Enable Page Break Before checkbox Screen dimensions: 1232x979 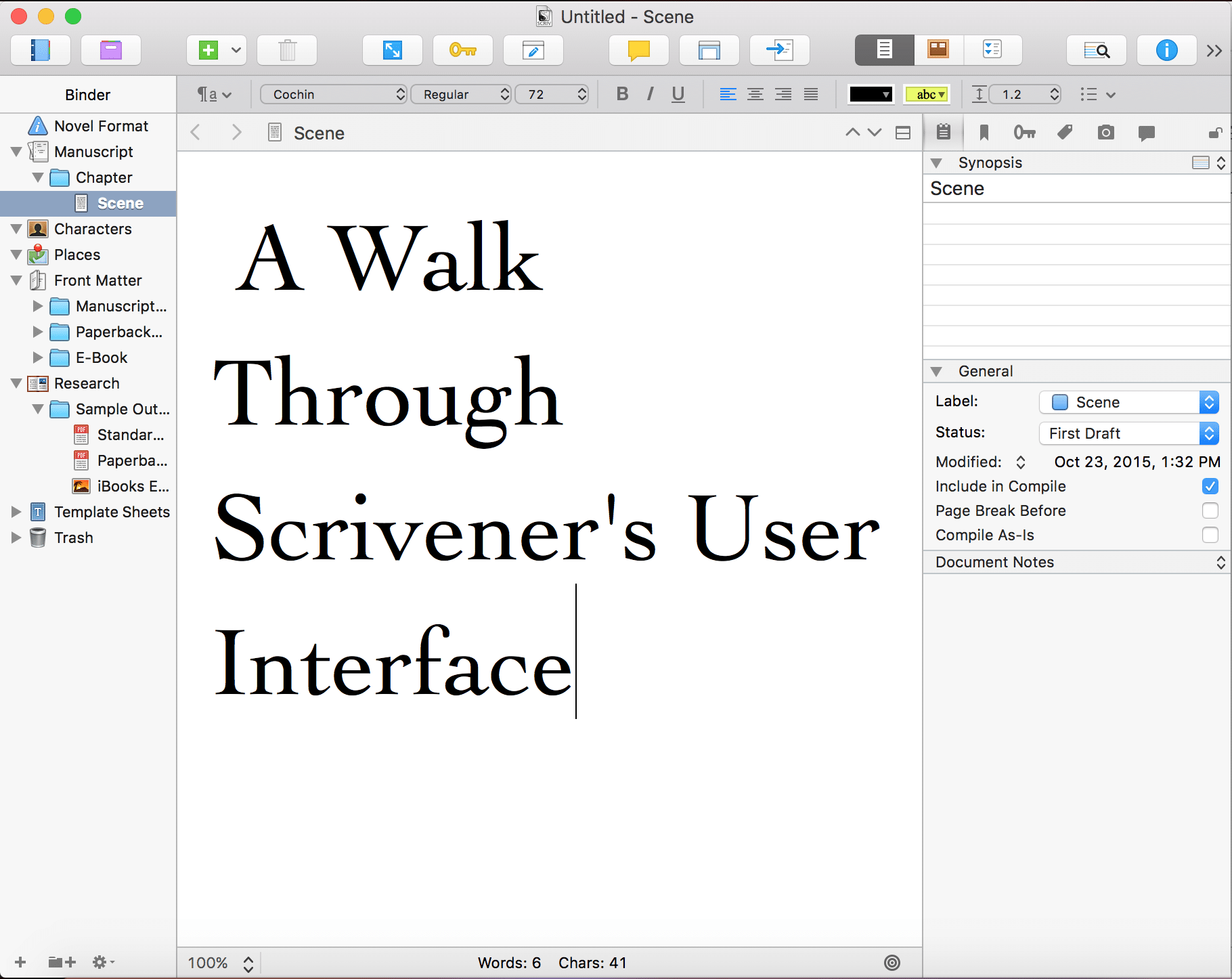click(x=1210, y=510)
